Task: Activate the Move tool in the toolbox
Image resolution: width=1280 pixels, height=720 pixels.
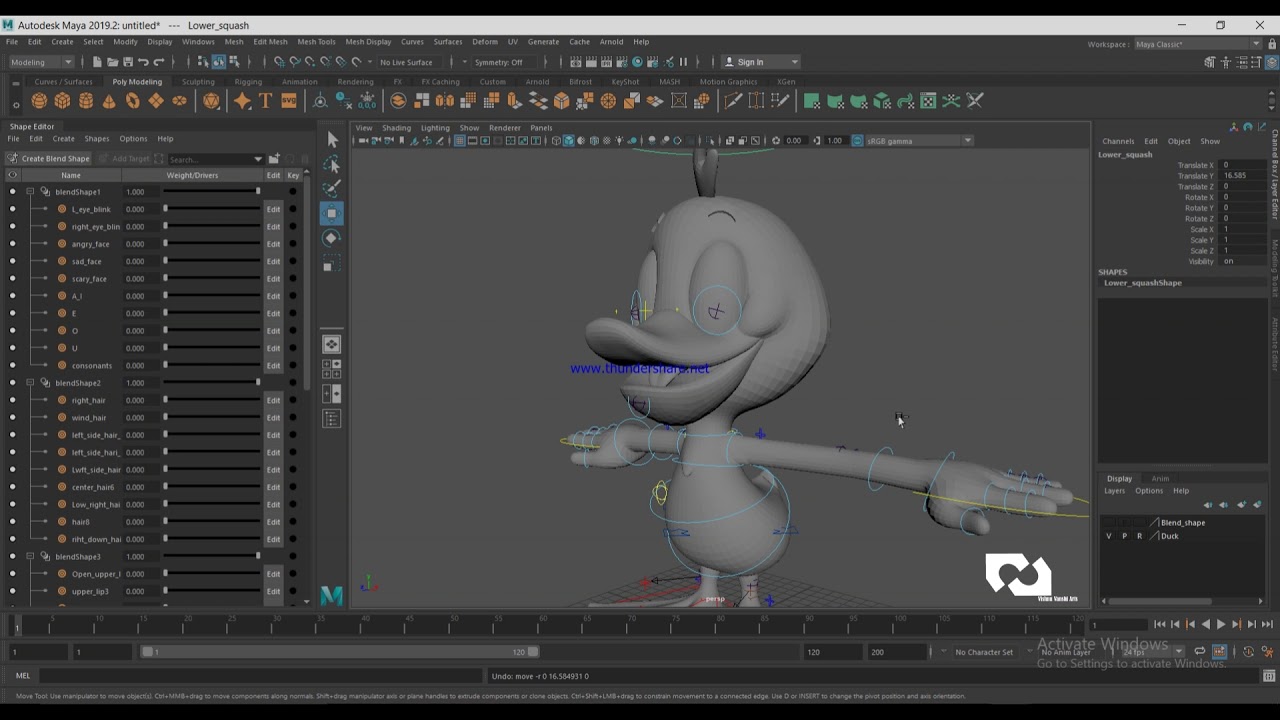Action: click(332, 213)
